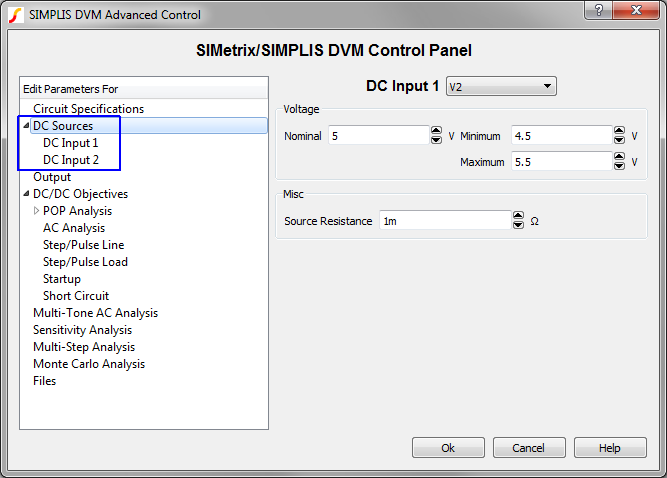This screenshot has width=667, height=478.
Task: Open the V2 source dropdown
Action: point(500,87)
